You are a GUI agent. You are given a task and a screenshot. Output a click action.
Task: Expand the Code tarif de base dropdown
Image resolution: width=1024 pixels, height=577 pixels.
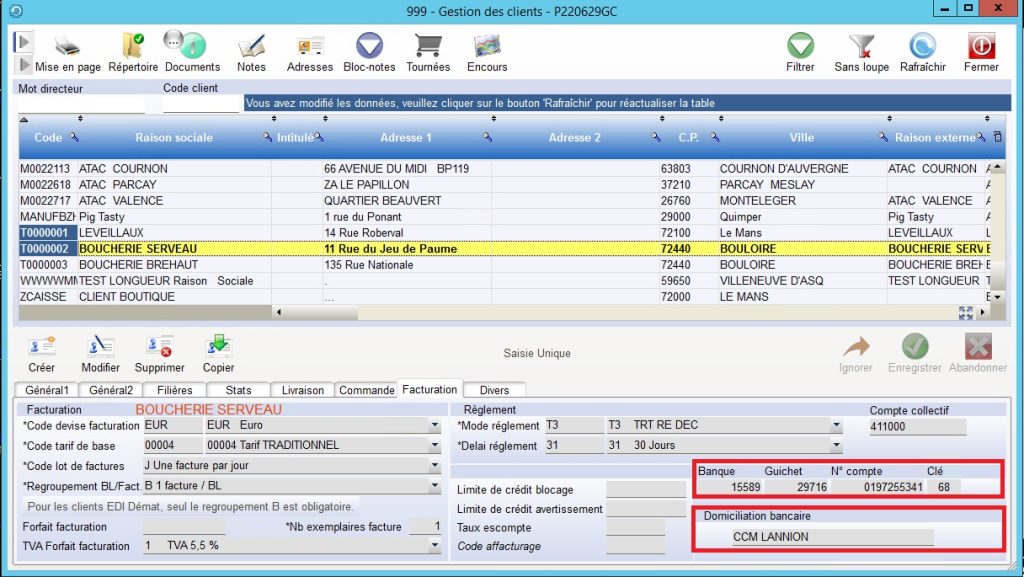(435, 446)
